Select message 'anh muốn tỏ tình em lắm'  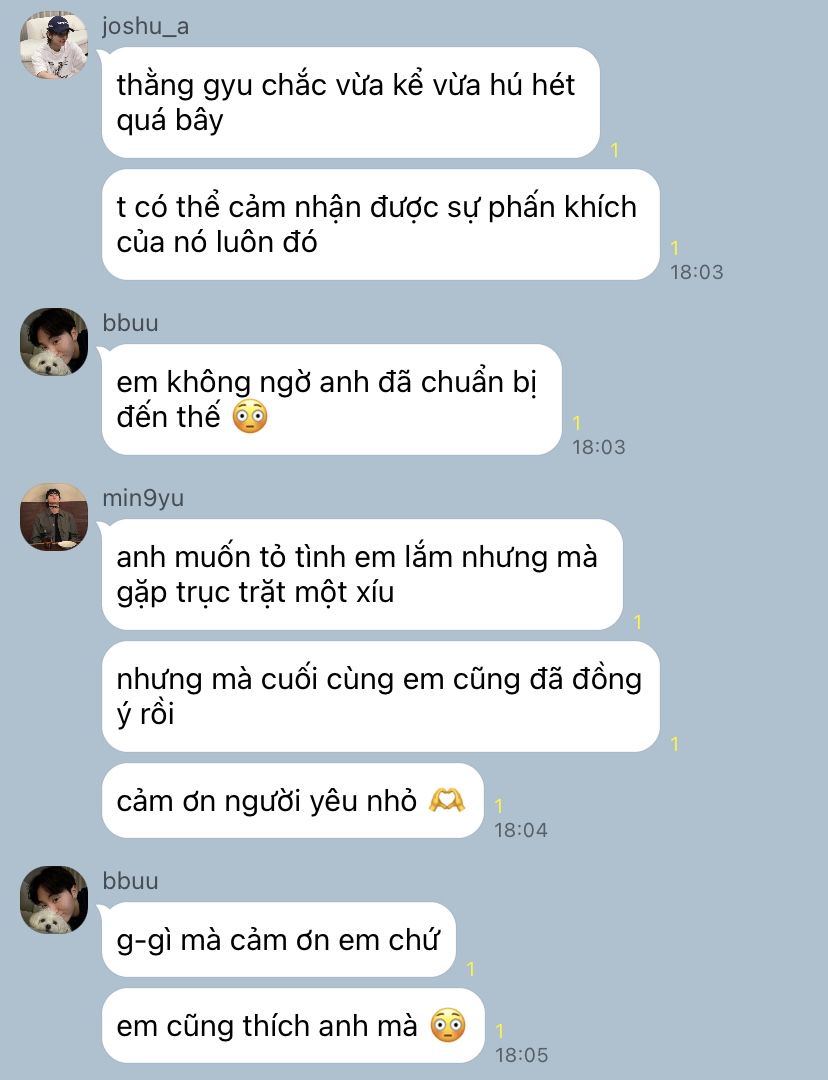[x=362, y=574]
